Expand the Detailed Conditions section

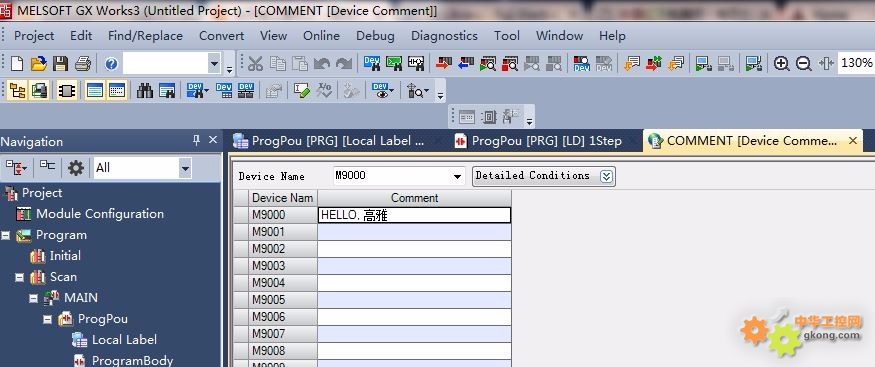607,176
